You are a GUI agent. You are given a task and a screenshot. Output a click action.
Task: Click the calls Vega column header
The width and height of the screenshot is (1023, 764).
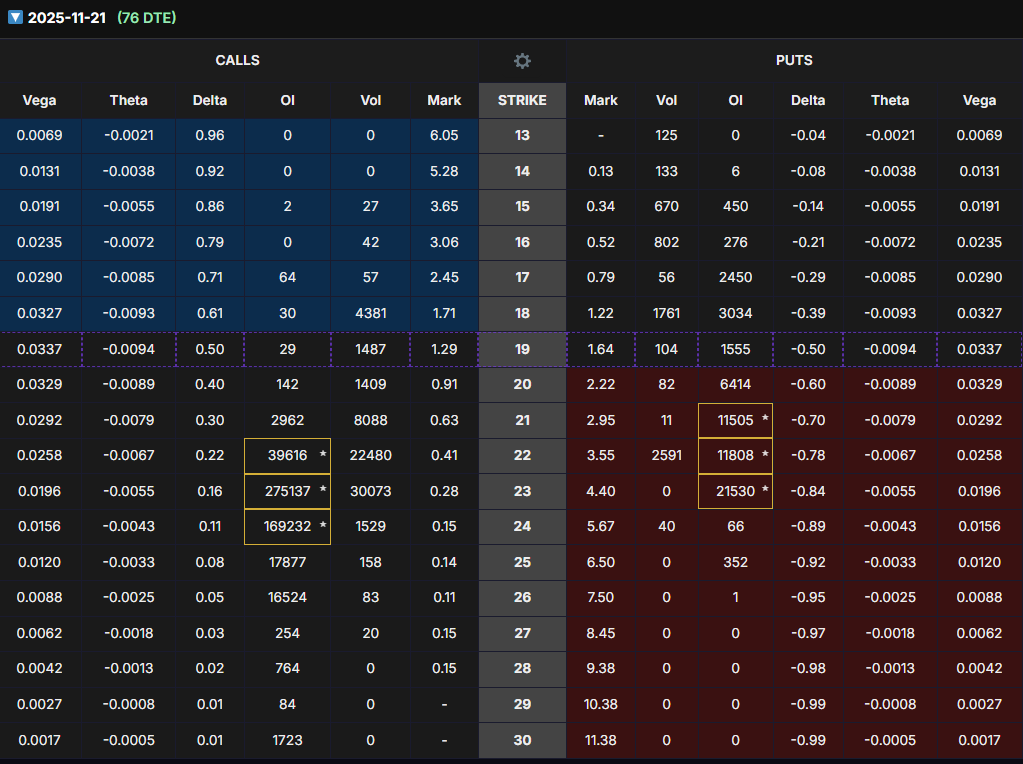point(40,100)
